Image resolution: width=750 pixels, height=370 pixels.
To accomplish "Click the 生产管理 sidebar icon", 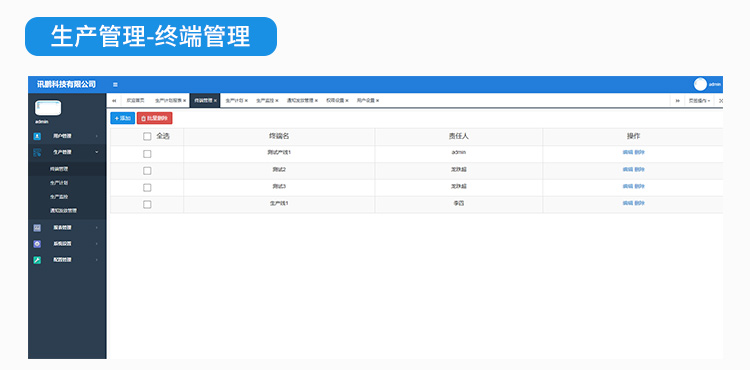I will [x=37, y=152].
